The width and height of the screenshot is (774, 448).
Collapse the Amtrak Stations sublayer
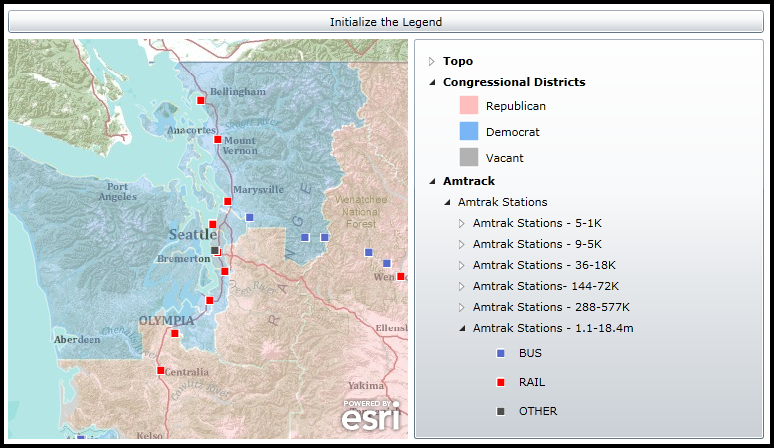pos(447,202)
